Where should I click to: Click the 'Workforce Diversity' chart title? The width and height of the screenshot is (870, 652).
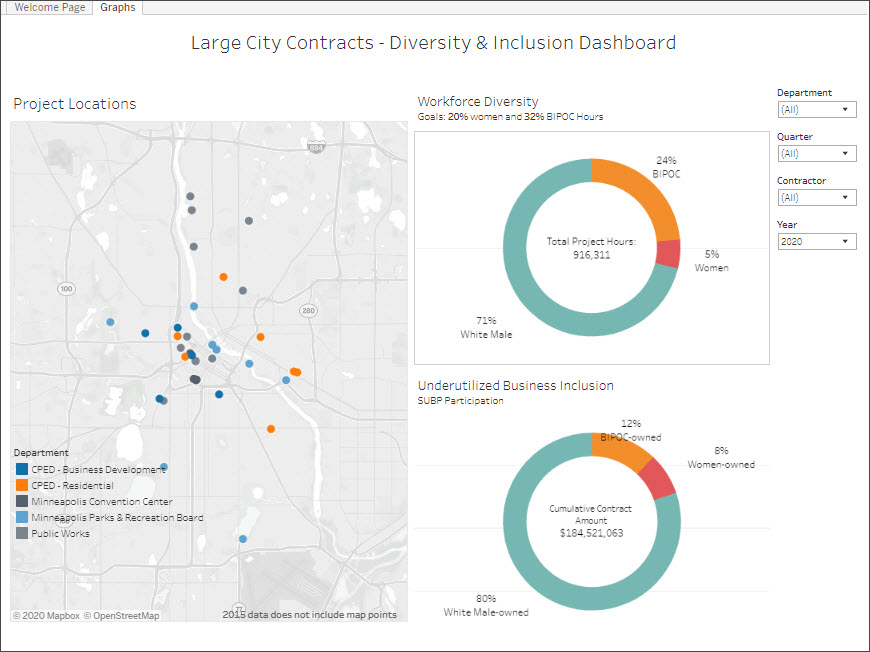coord(478,102)
